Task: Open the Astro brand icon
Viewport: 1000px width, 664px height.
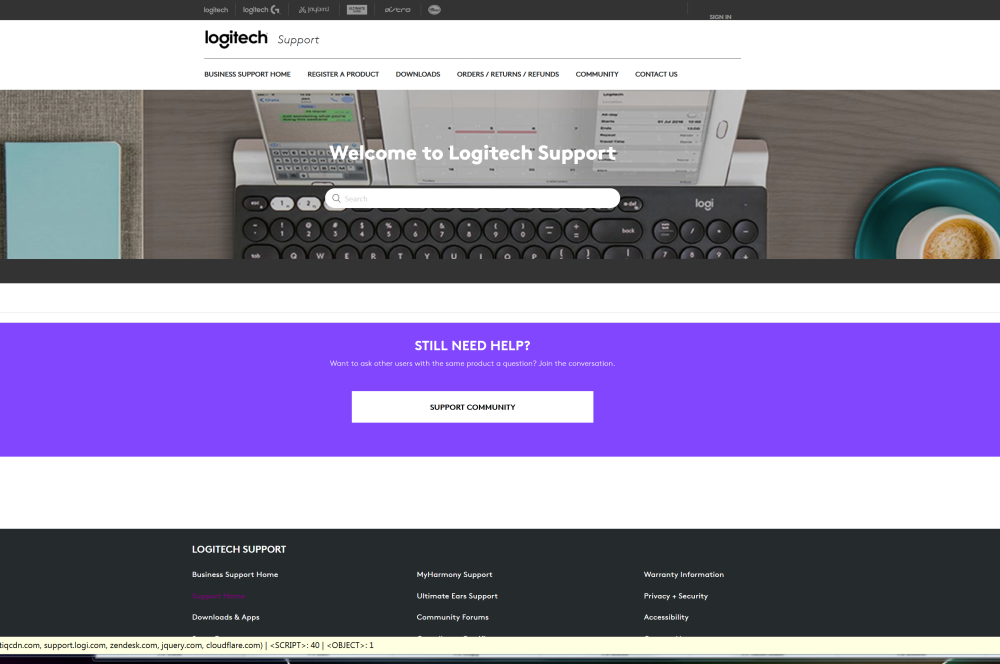Action: click(x=397, y=10)
